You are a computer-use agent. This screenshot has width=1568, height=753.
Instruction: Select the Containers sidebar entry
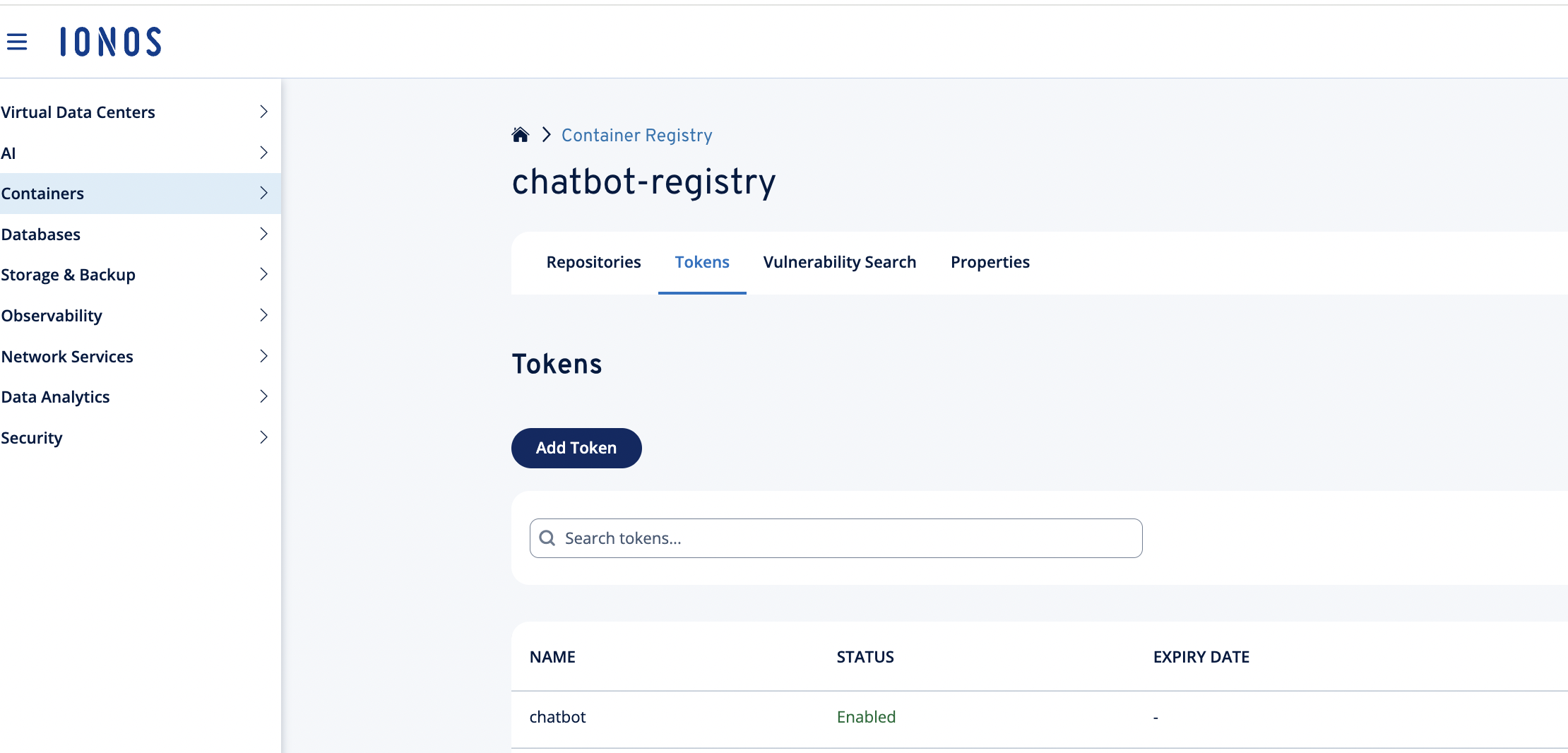click(43, 193)
